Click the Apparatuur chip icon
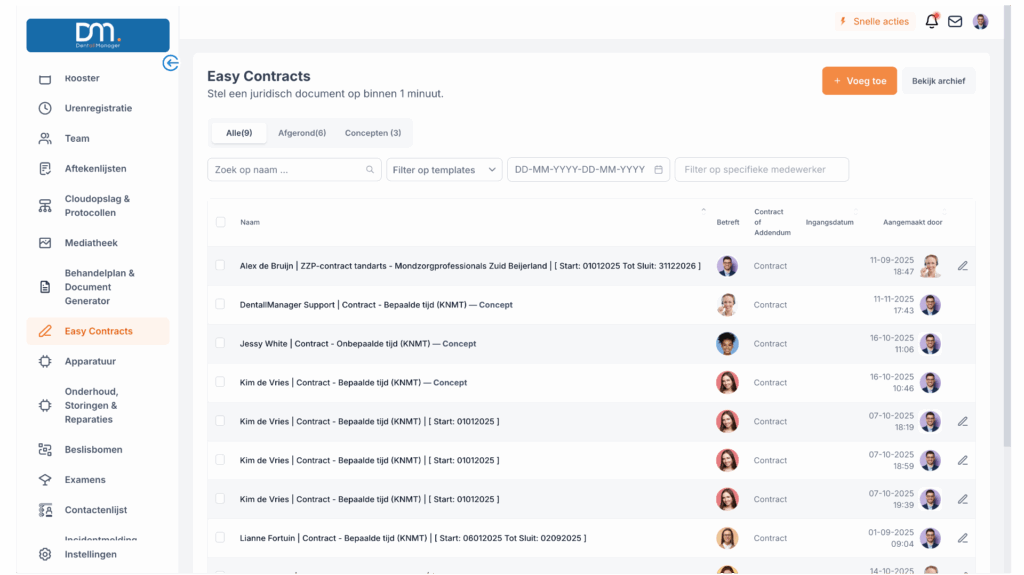1024x575 pixels. pos(45,361)
